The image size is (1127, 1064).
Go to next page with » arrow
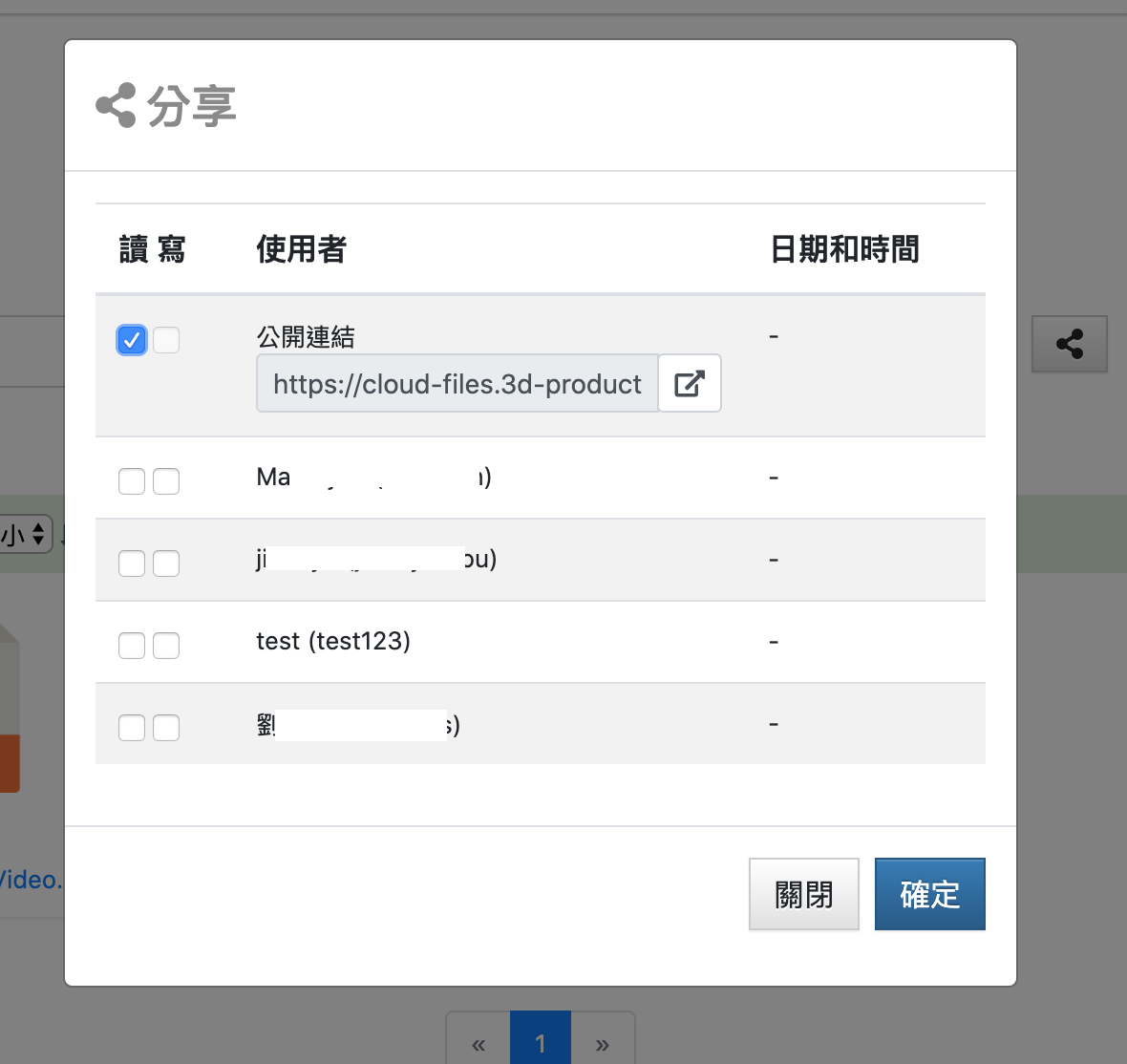[x=603, y=1043]
